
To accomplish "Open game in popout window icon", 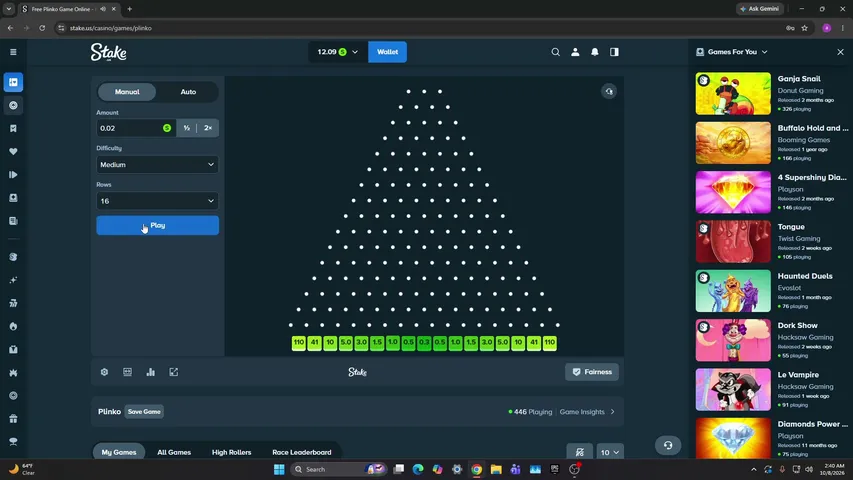I will [174, 372].
